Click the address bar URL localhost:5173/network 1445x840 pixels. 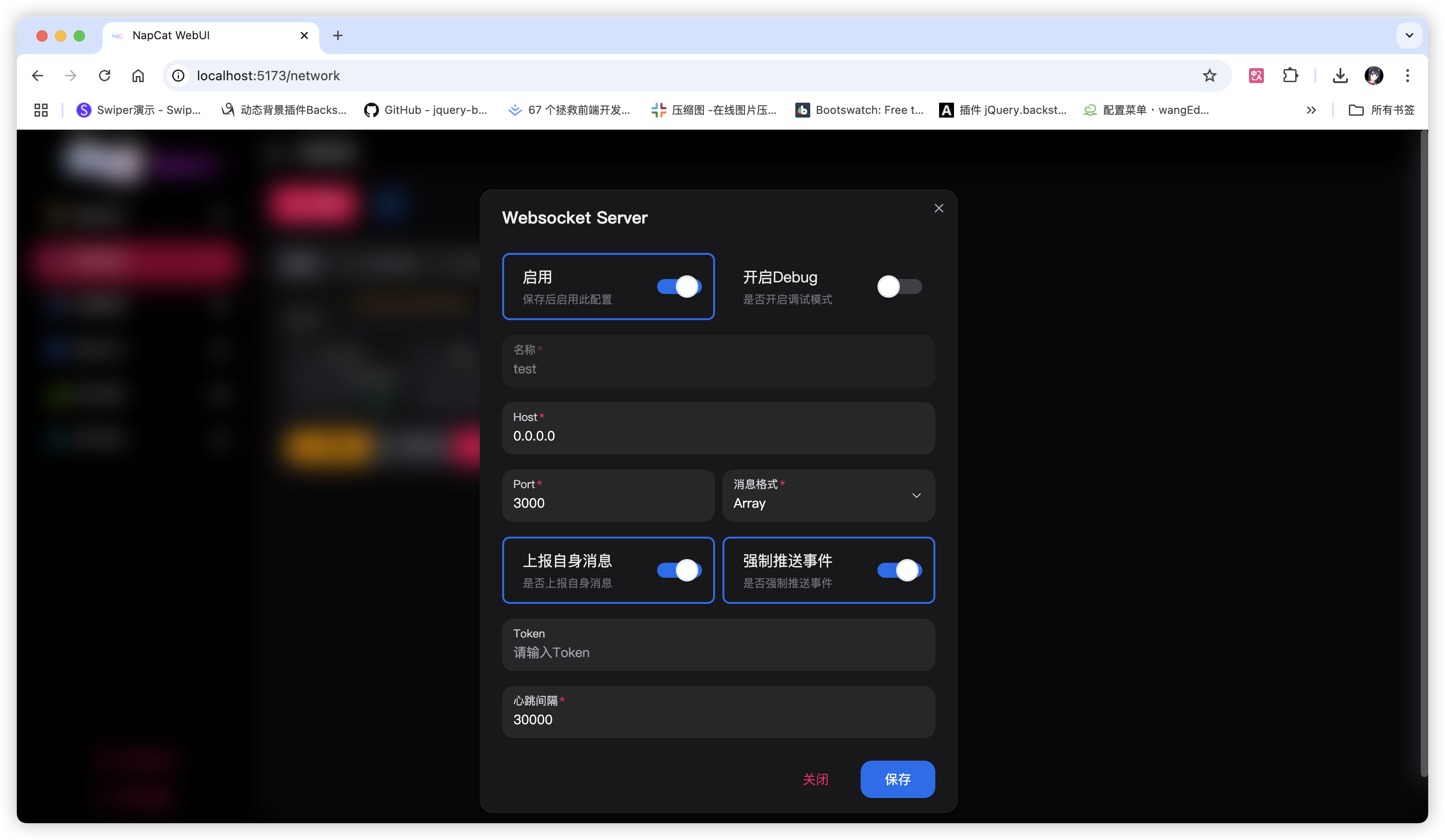point(268,76)
